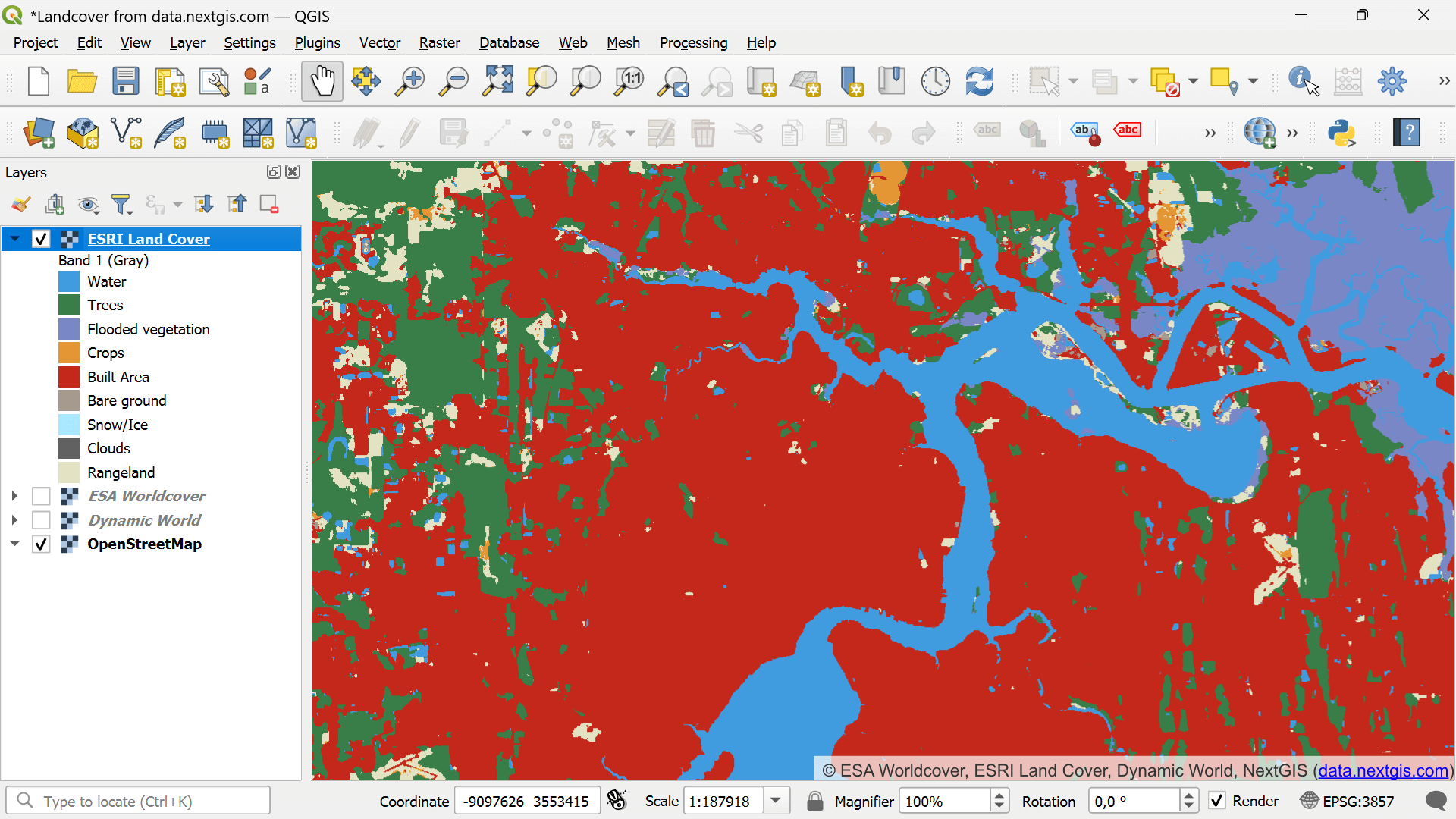Float the Layers panel with dock button
This screenshot has height=819, width=1456.
[x=274, y=172]
